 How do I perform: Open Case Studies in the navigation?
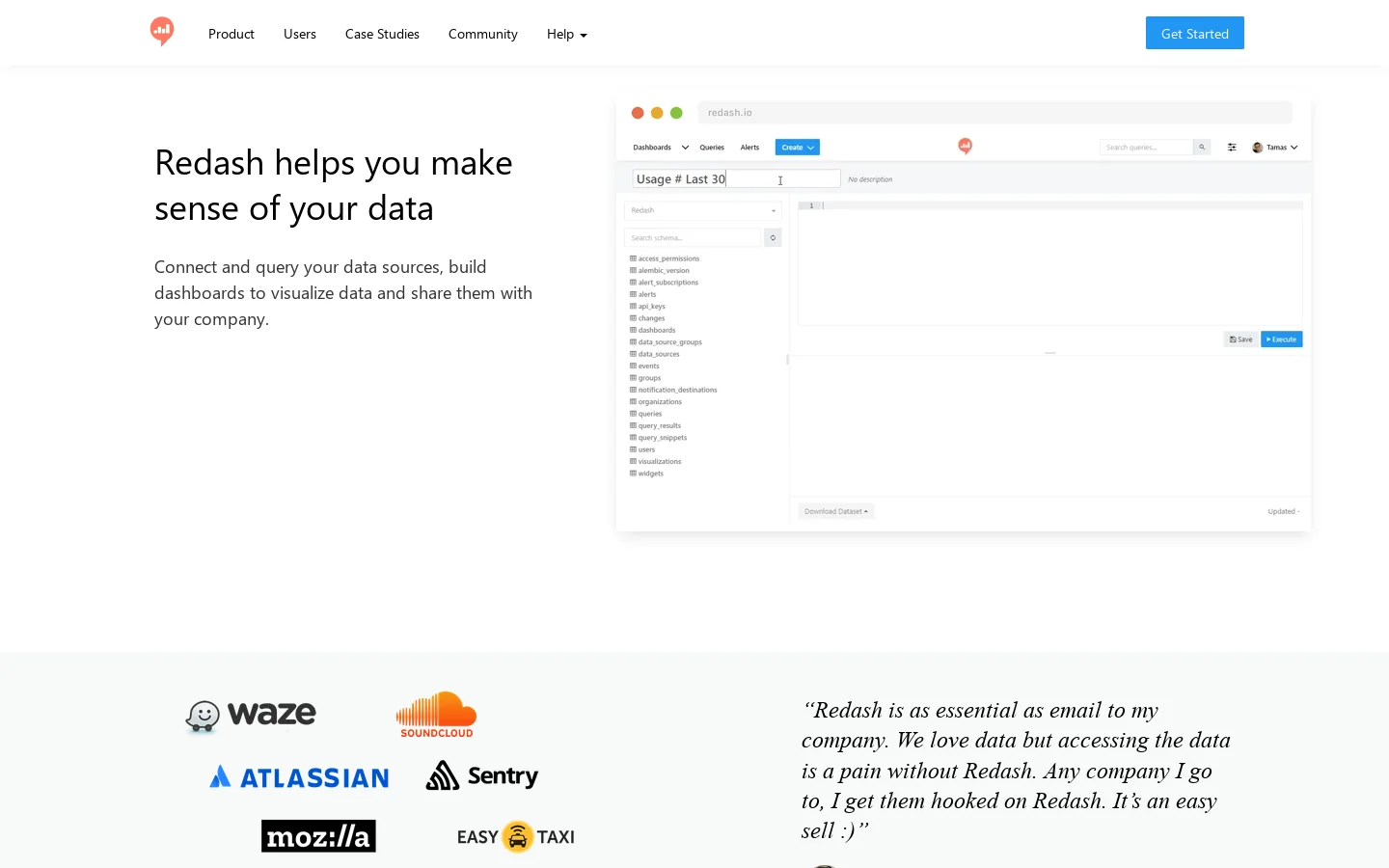pyautogui.click(x=382, y=34)
